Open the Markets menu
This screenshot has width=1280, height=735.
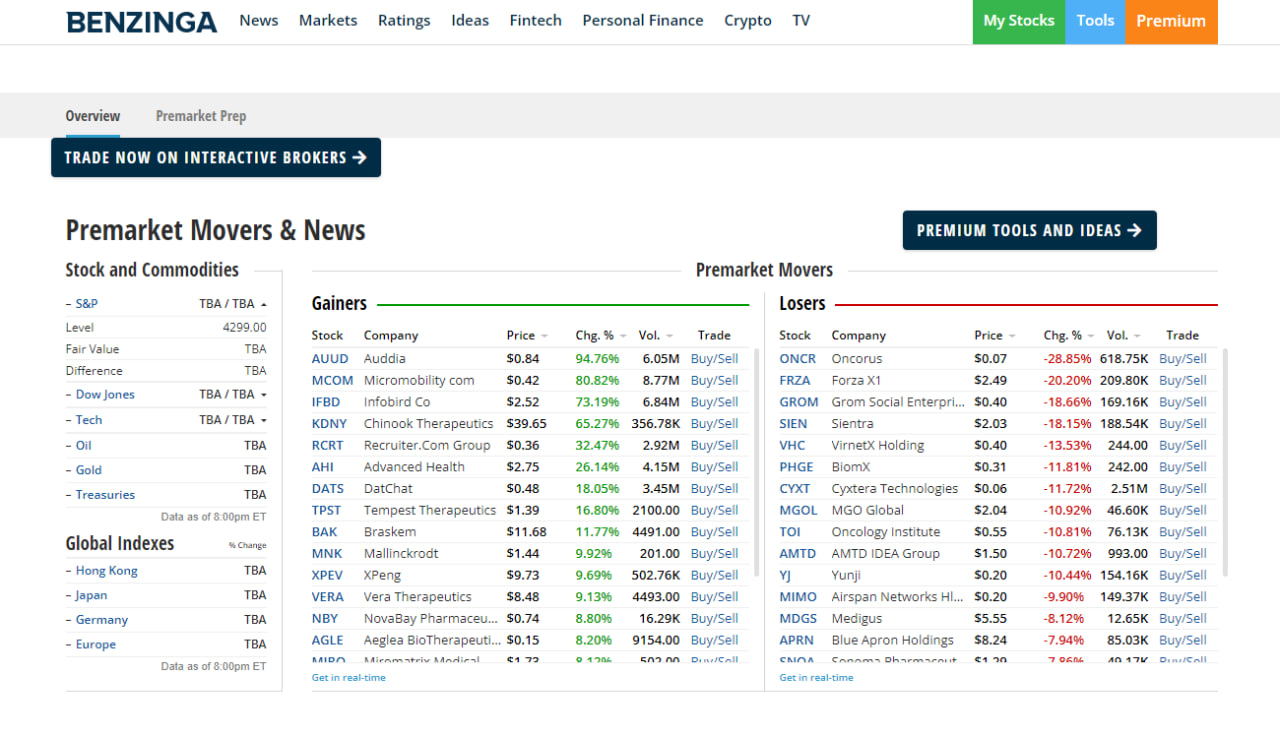(x=328, y=20)
